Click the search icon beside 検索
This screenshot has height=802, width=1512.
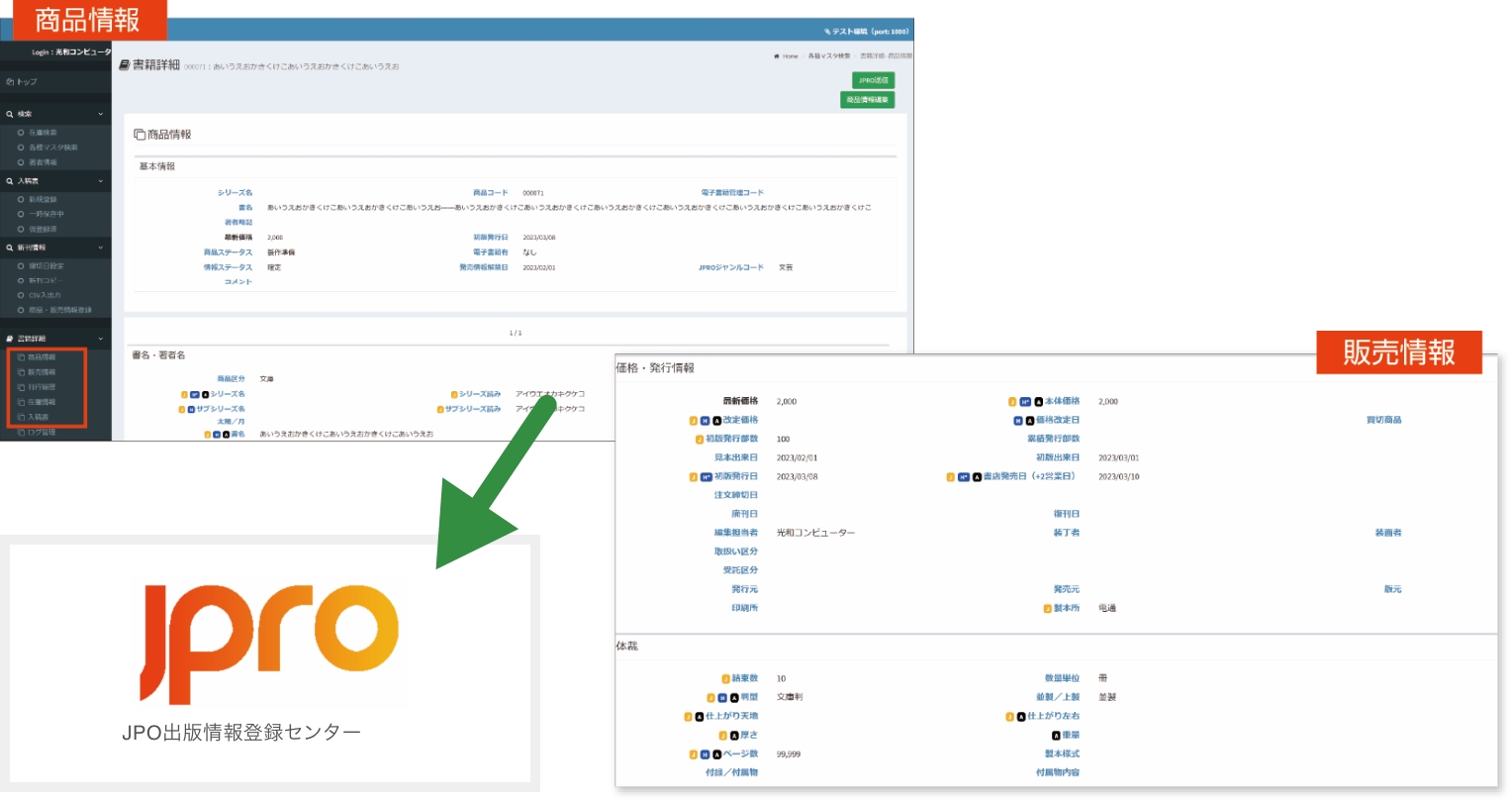click(x=10, y=115)
